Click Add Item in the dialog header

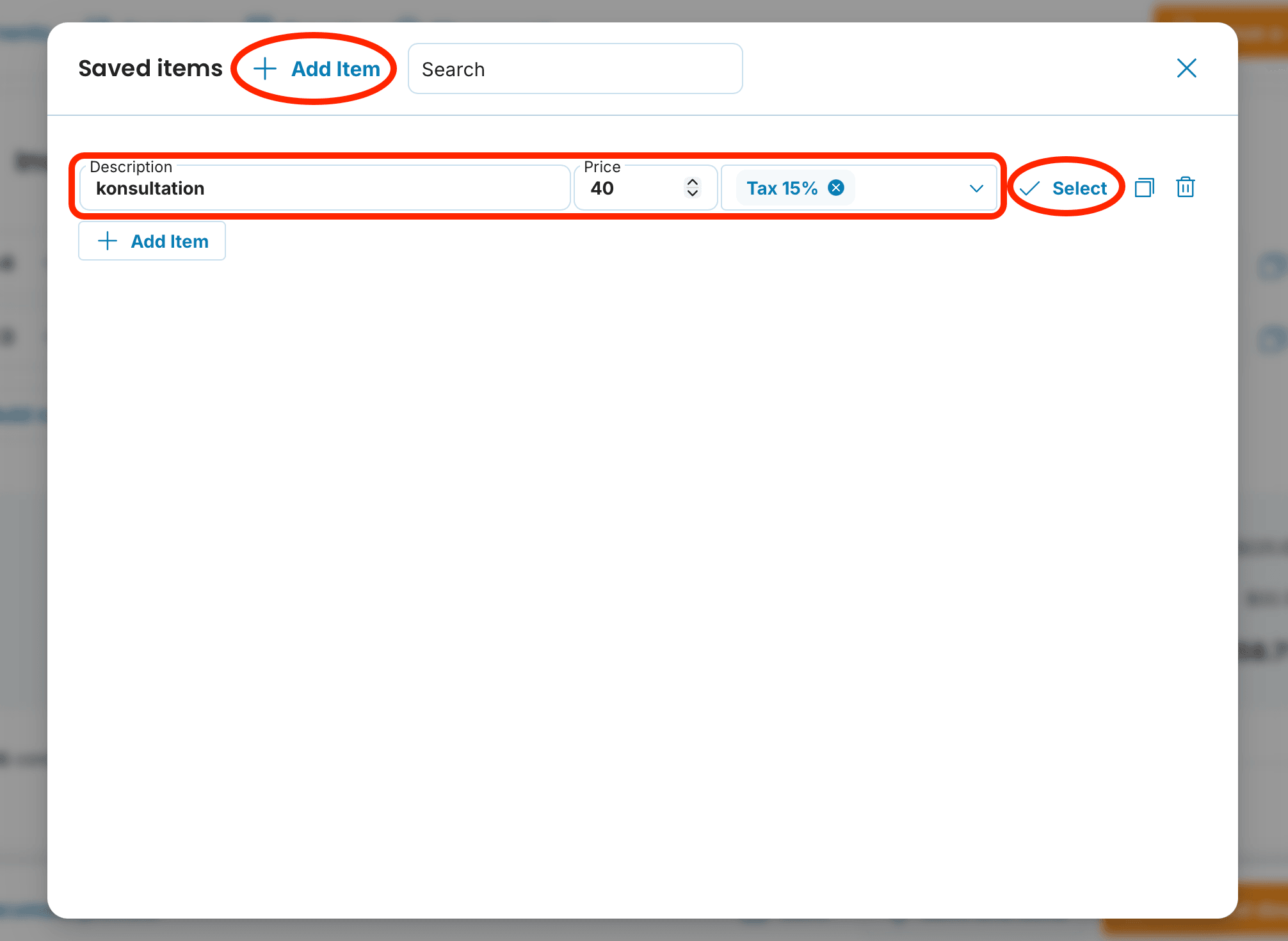pyautogui.click(x=317, y=68)
